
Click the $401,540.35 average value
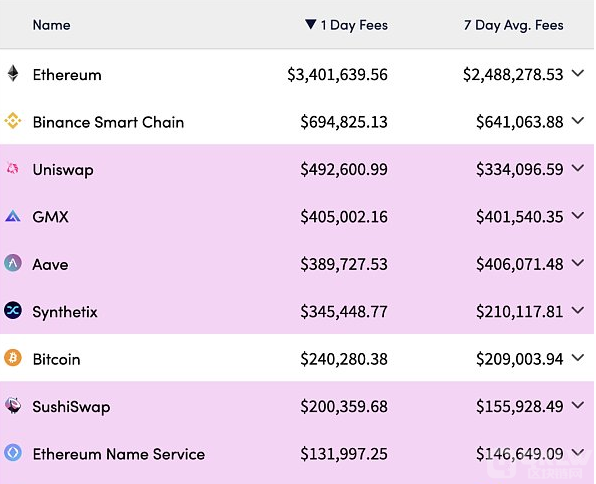point(520,217)
